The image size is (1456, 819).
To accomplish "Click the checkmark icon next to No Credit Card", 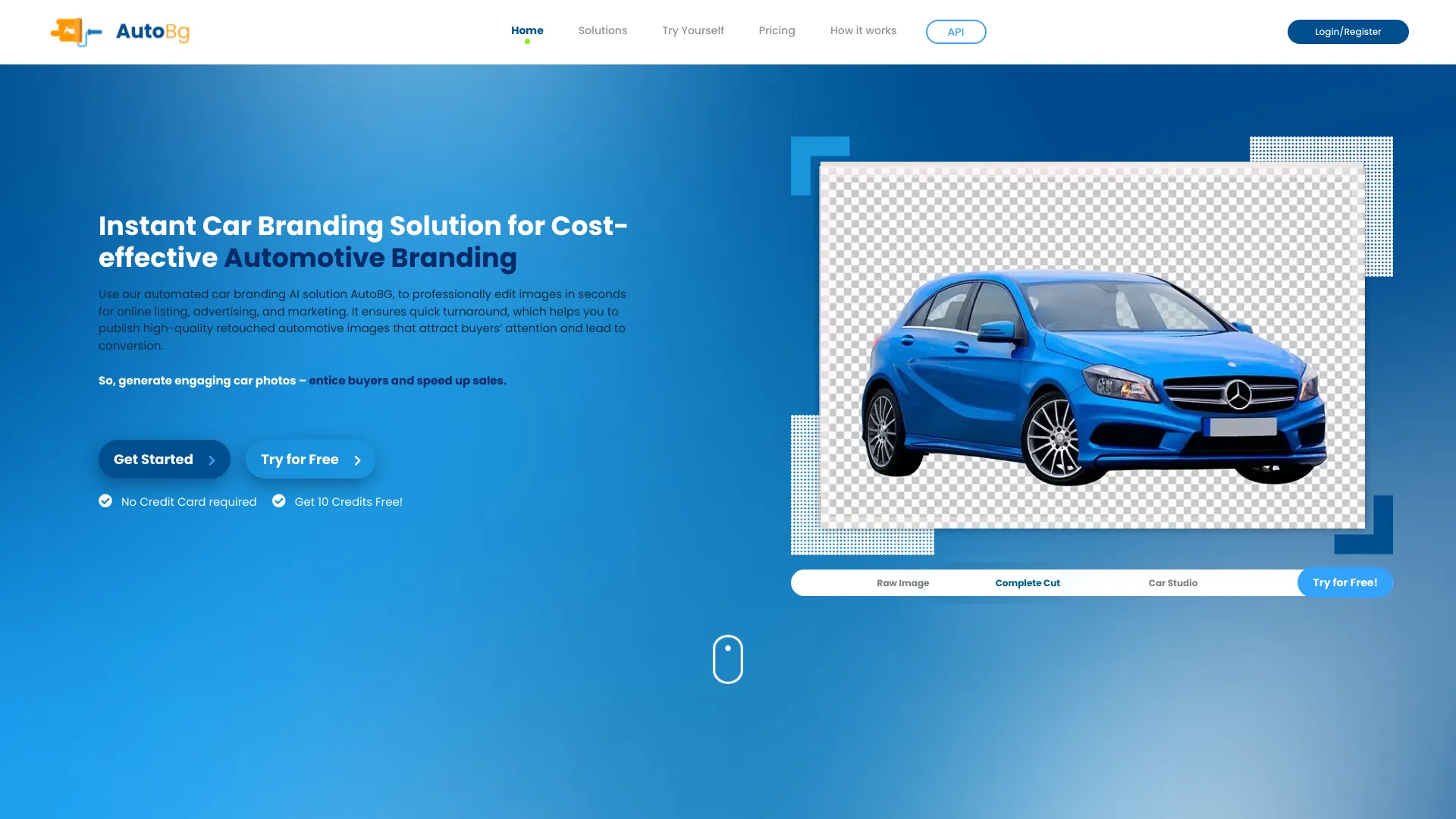I will point(105,500).
